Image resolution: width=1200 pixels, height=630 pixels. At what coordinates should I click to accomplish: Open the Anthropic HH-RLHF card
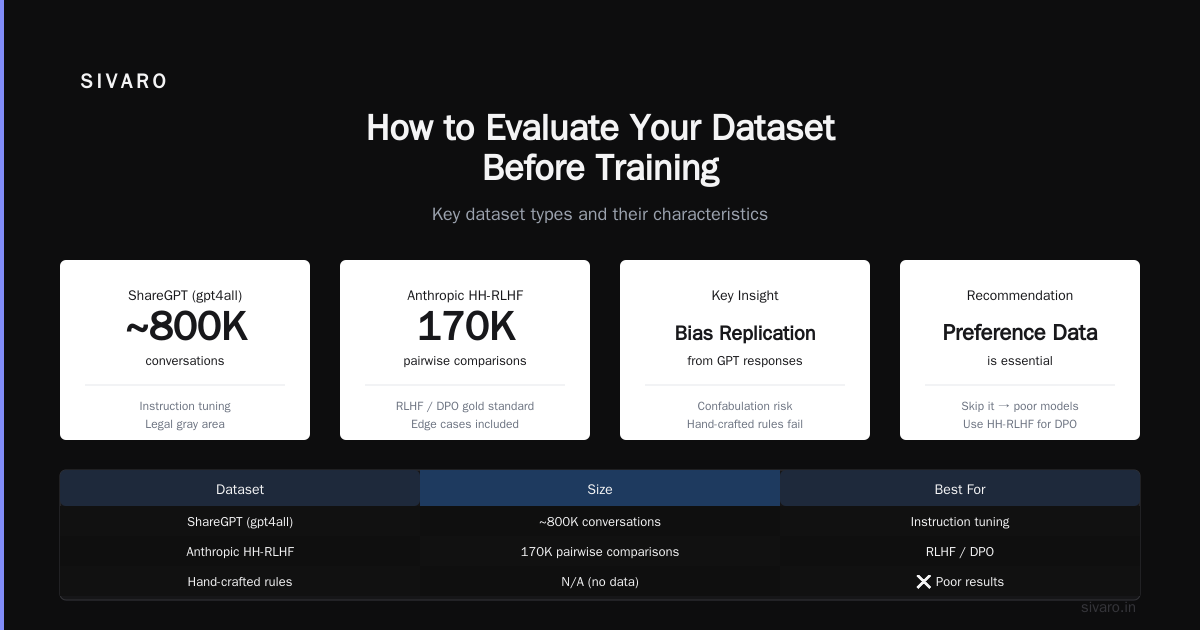pyautogui.click(x=465, y=350)
